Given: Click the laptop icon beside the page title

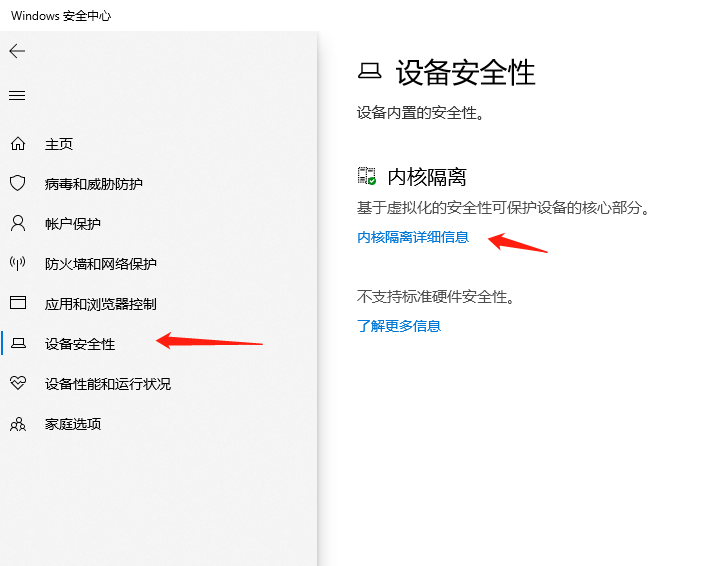Looking at the screenshot, I should tap(369, 71).
